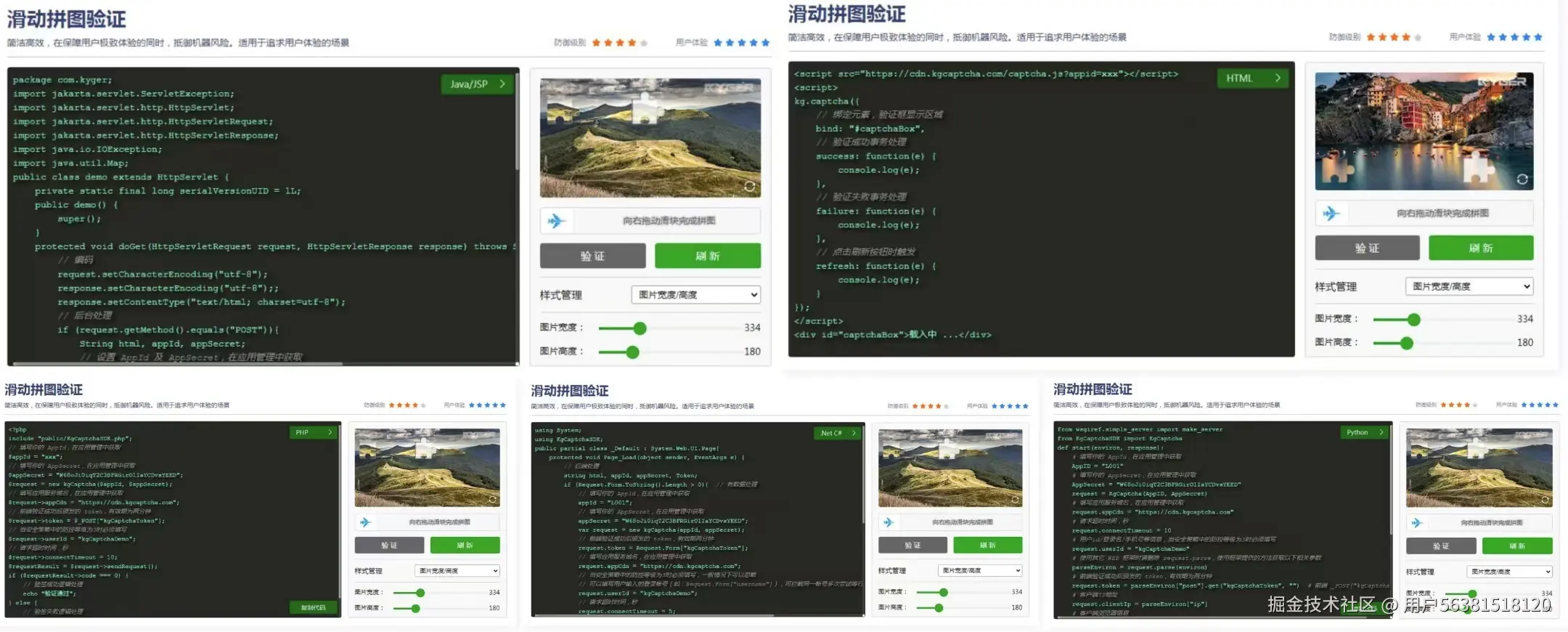Image resolution: width=1568 pixels, height=632 pixels.
Task: Click the code line 'bind: "#captchaBox",'
Action: tap(870, 129)
